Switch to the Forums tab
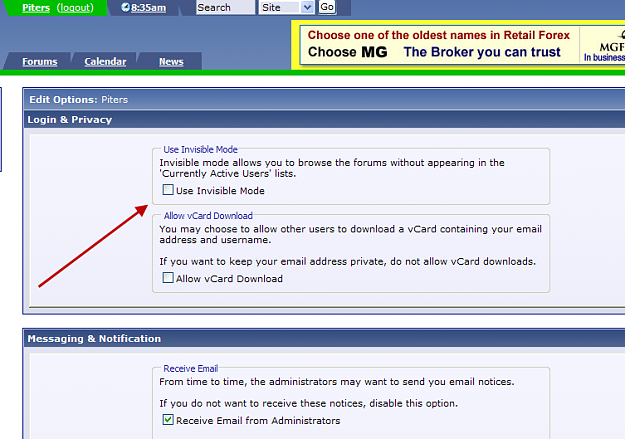This screenshot has width=625, height=439. 39,61
